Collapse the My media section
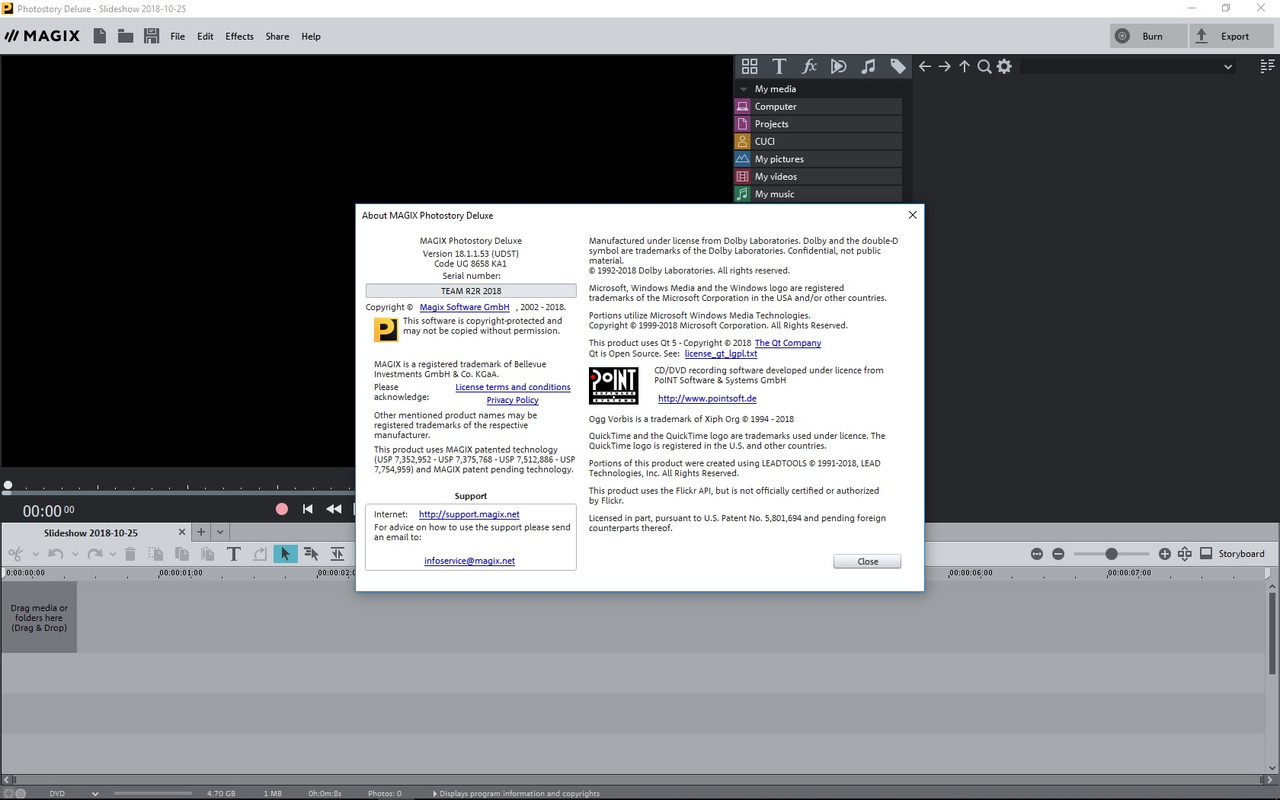Screen dimensions: 1280x800 [x=743, y=89]
